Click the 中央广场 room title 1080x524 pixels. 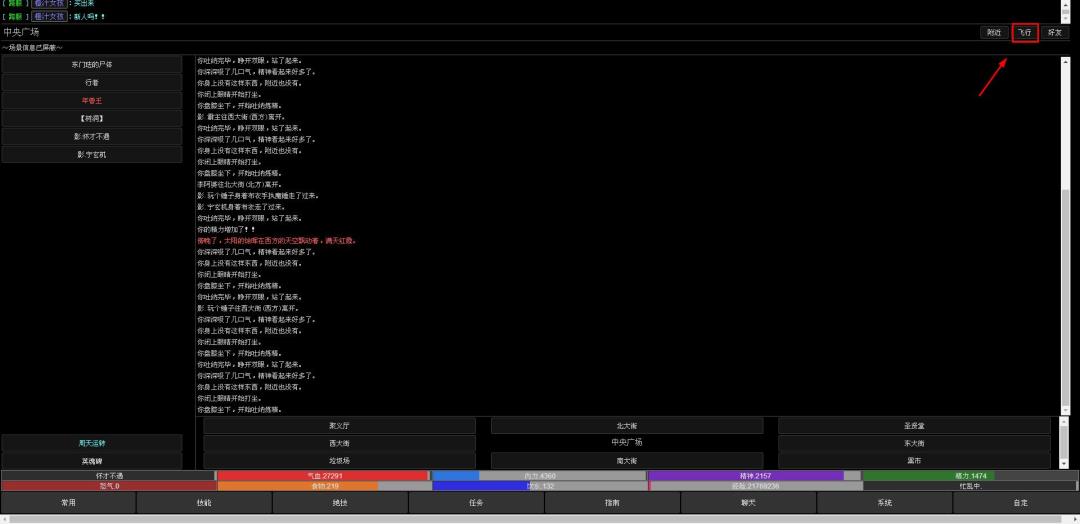(x=21, y=32)
